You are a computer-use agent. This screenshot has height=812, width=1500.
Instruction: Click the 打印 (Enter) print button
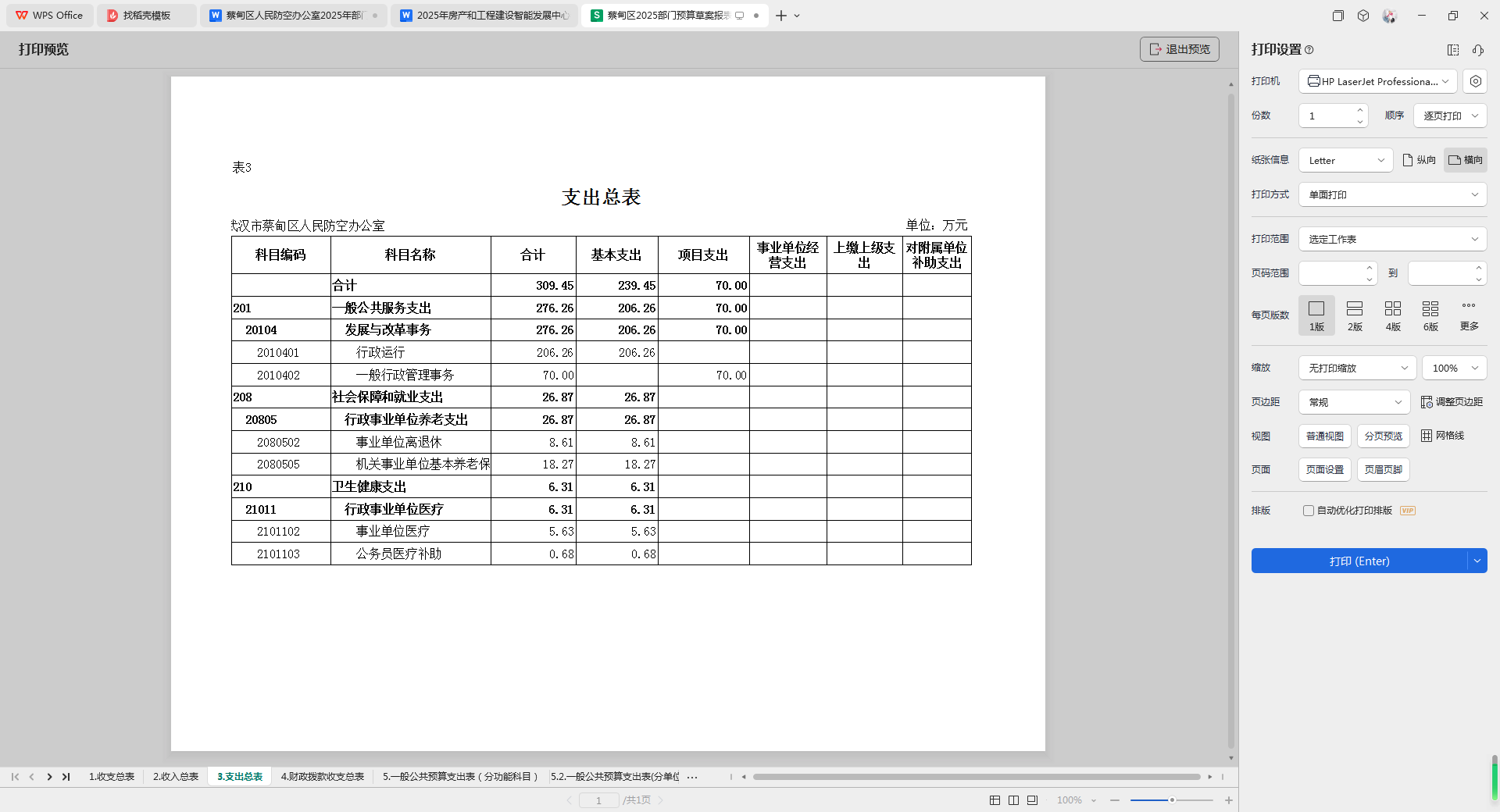(1359, 561)
